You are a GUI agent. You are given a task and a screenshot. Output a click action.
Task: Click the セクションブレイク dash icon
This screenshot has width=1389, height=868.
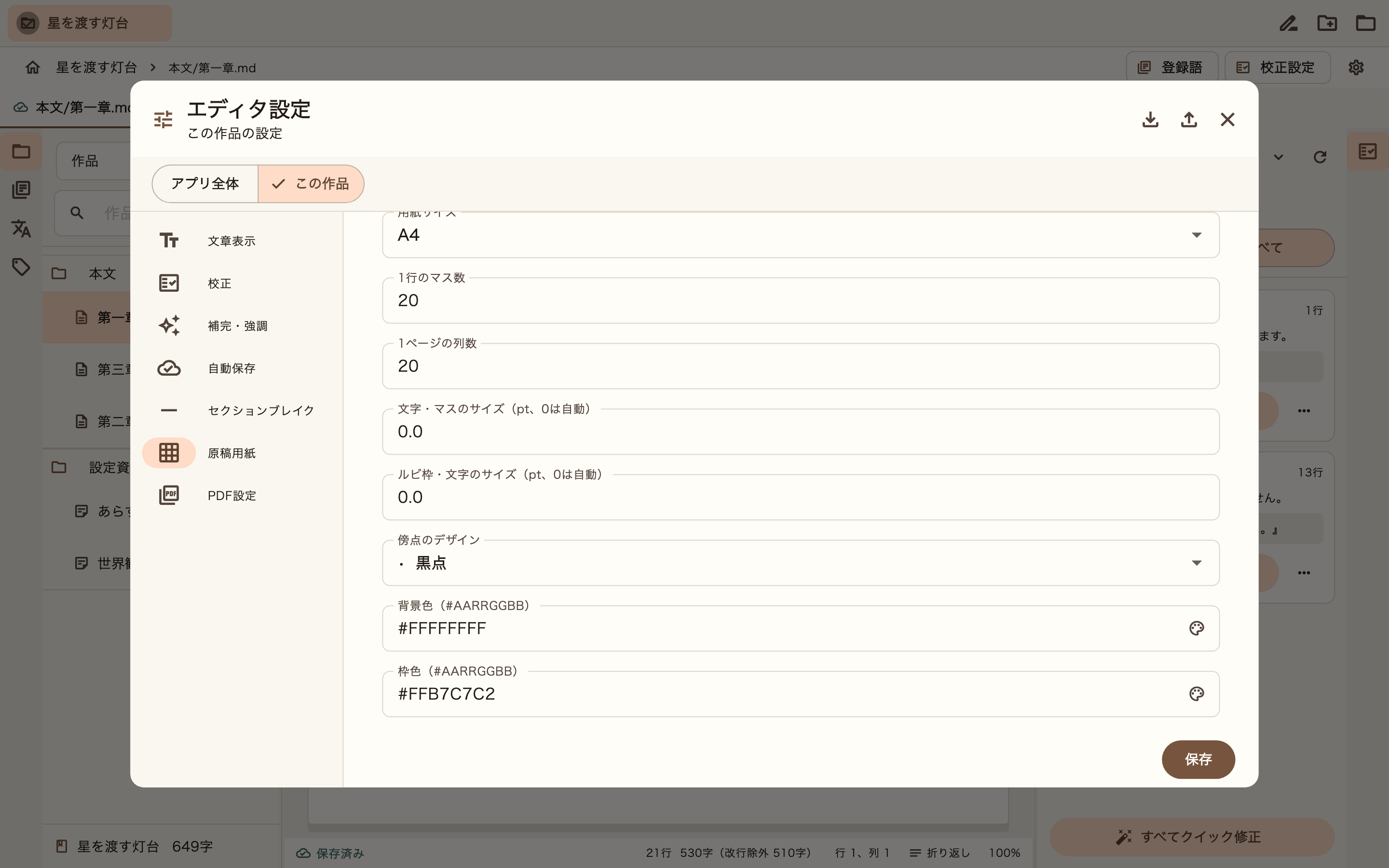(x=169, y=410)
